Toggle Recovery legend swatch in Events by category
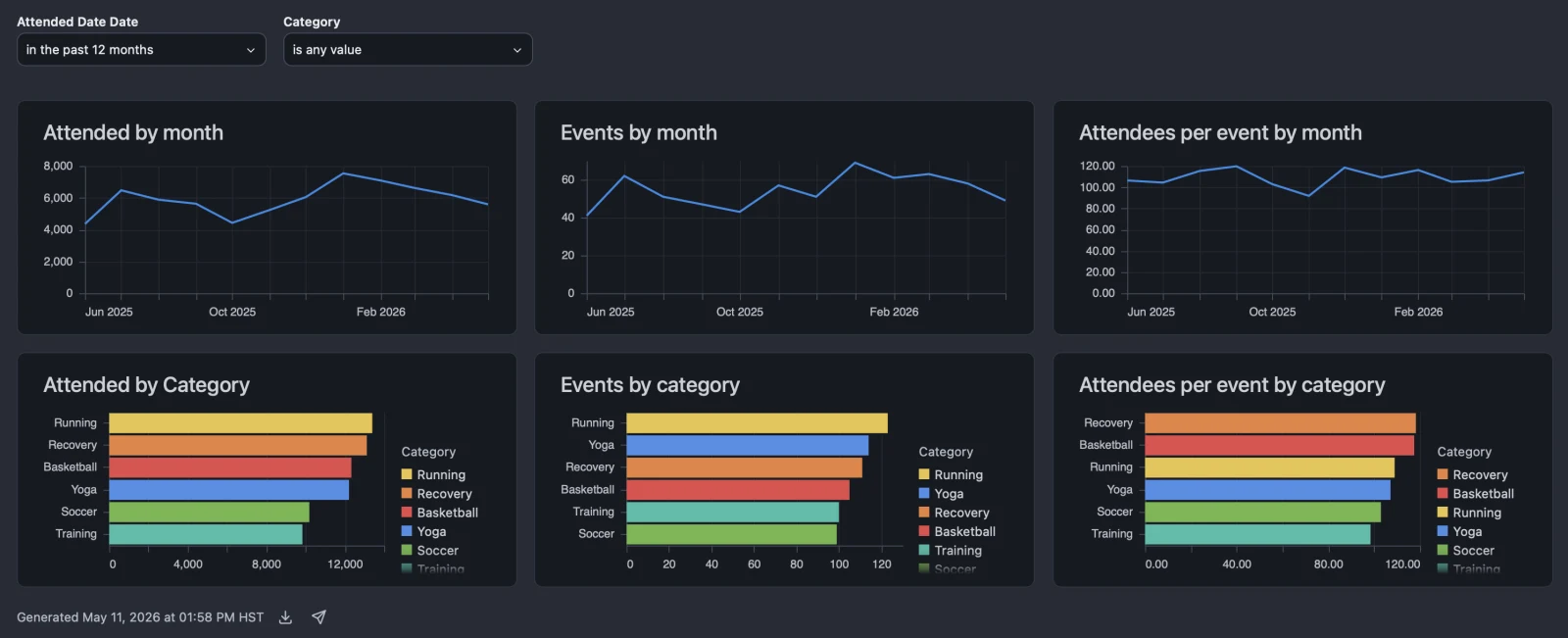The height and width of the screenshot is (638, 1568). 924,513
